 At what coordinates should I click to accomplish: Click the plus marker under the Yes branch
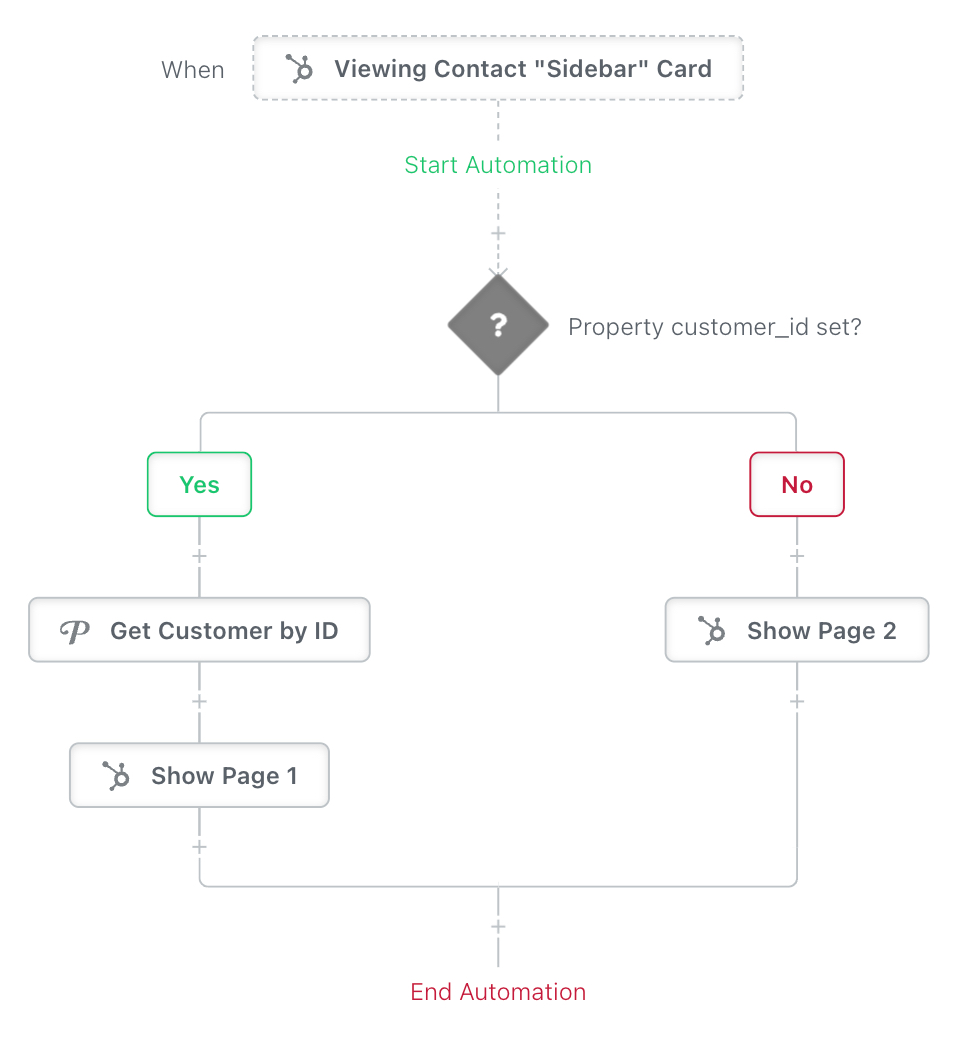coord(199,556)
